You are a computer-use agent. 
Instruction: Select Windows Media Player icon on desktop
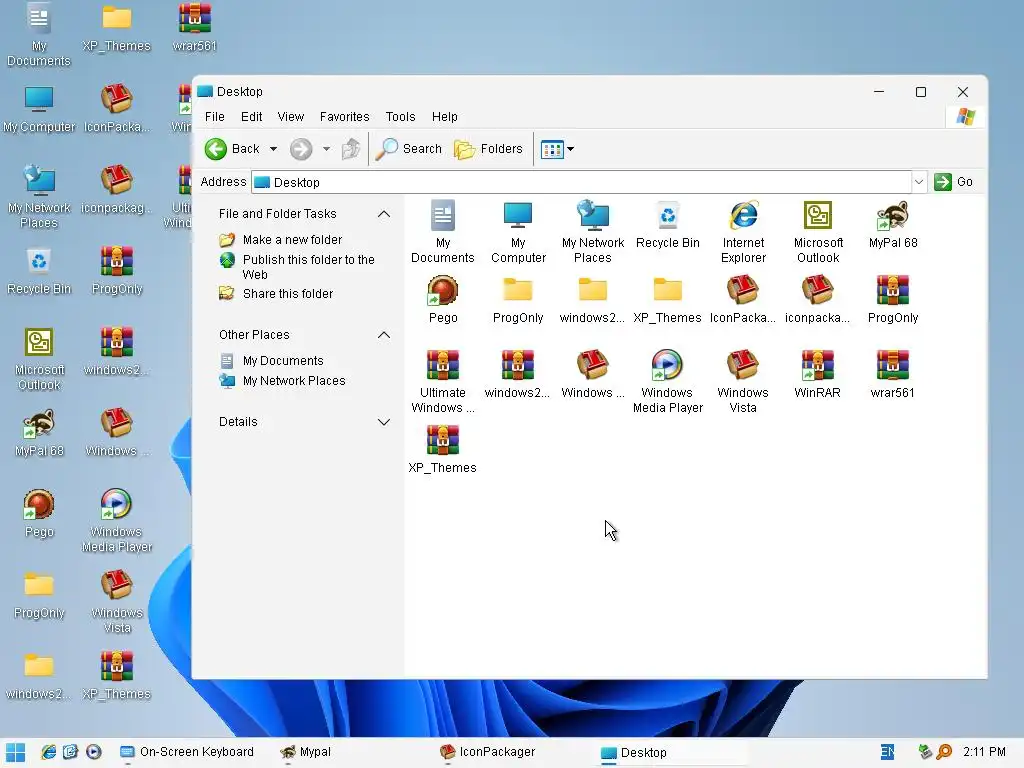coord(116,520)
